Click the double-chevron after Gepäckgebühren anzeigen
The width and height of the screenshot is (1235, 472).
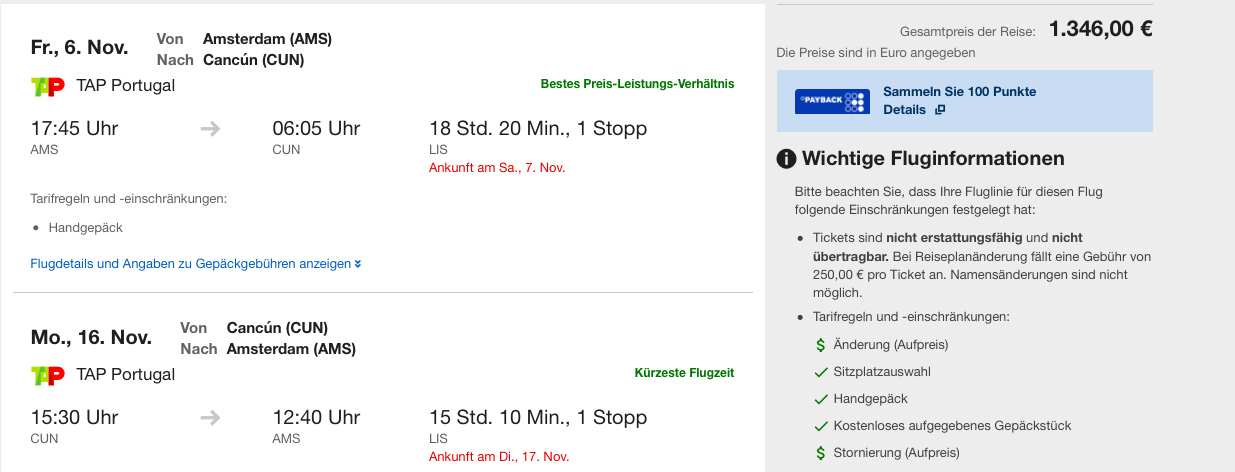(358, 264)
